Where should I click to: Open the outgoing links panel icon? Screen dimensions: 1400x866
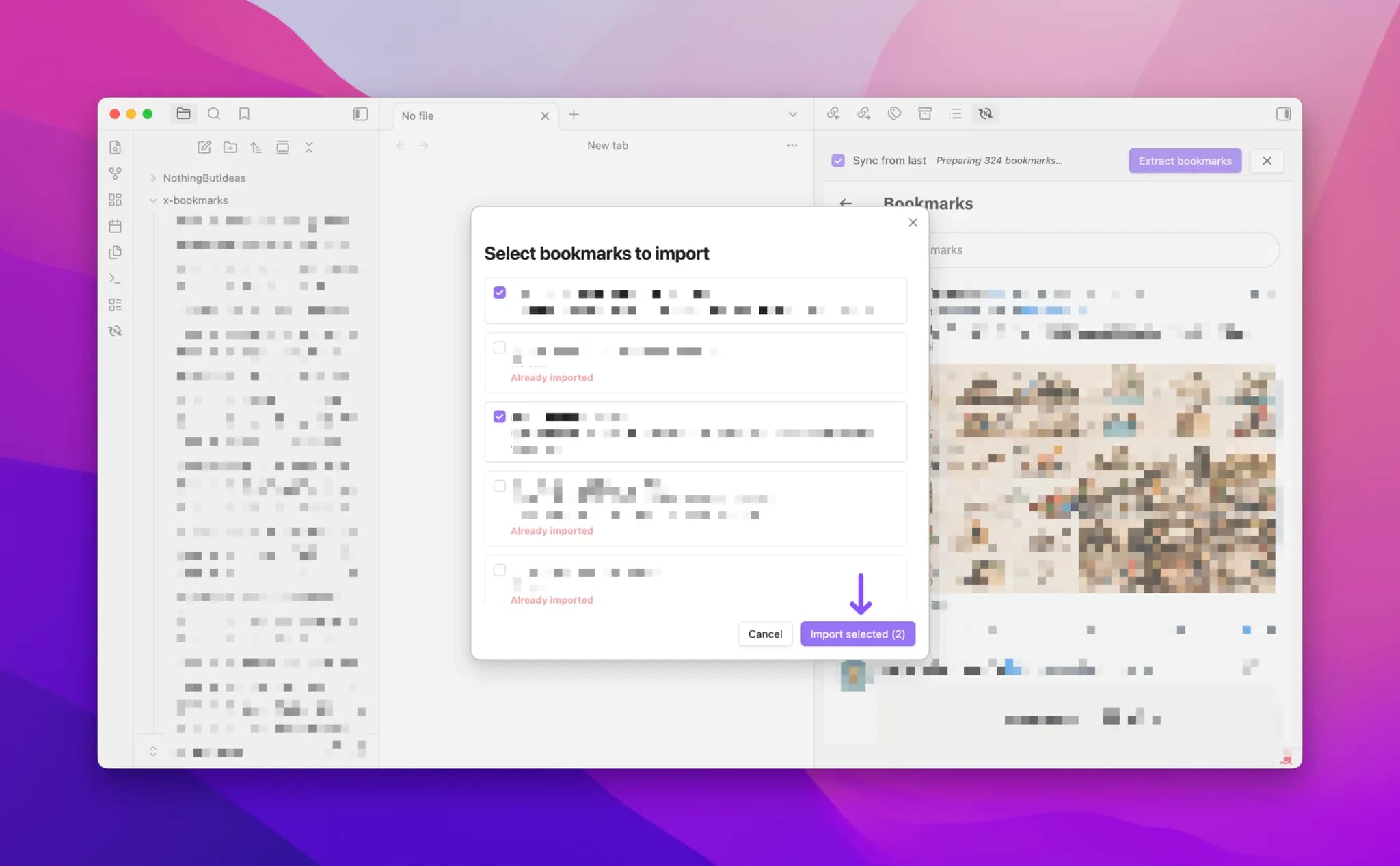[x=864, y=113]
